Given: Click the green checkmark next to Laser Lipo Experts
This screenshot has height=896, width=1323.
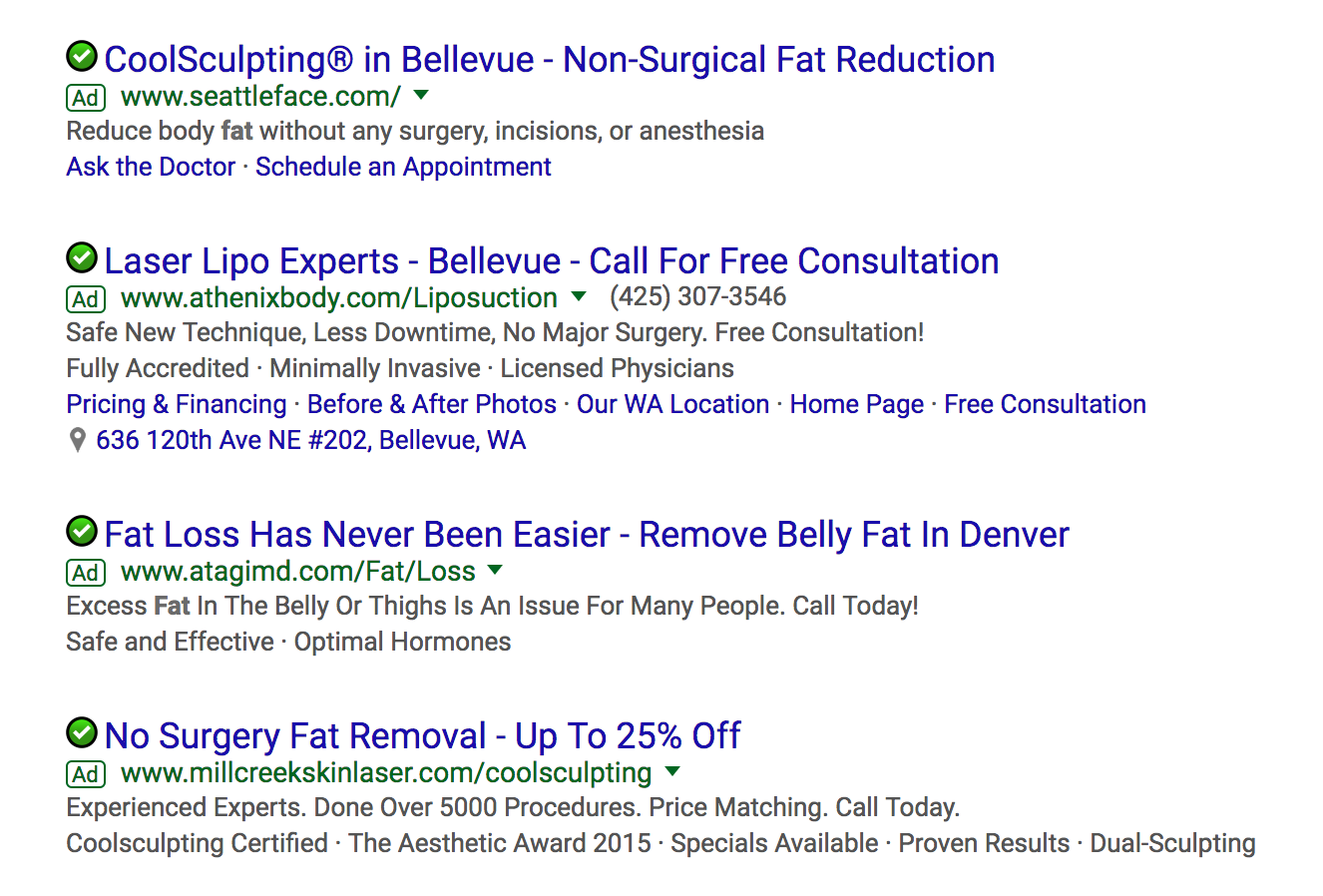Looking at the screenshot, I should (81, 259).
